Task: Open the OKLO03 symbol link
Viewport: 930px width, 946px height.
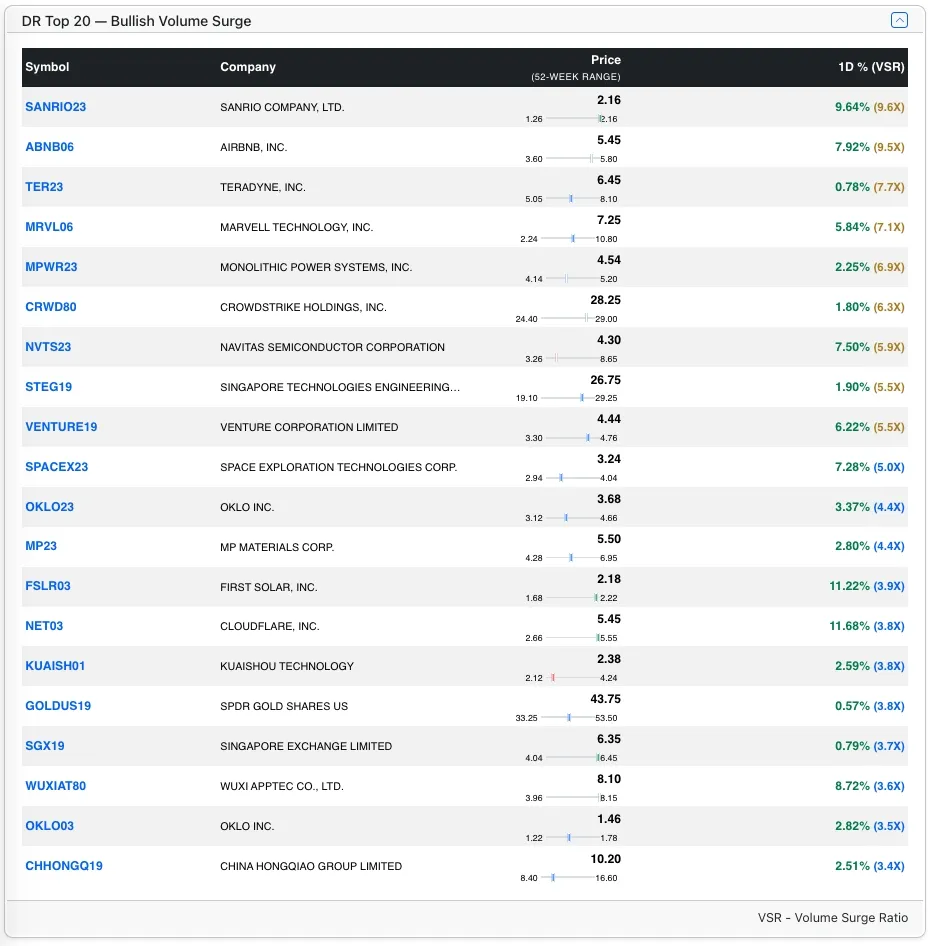Action: pyautogui.click(x=49, y=825)
